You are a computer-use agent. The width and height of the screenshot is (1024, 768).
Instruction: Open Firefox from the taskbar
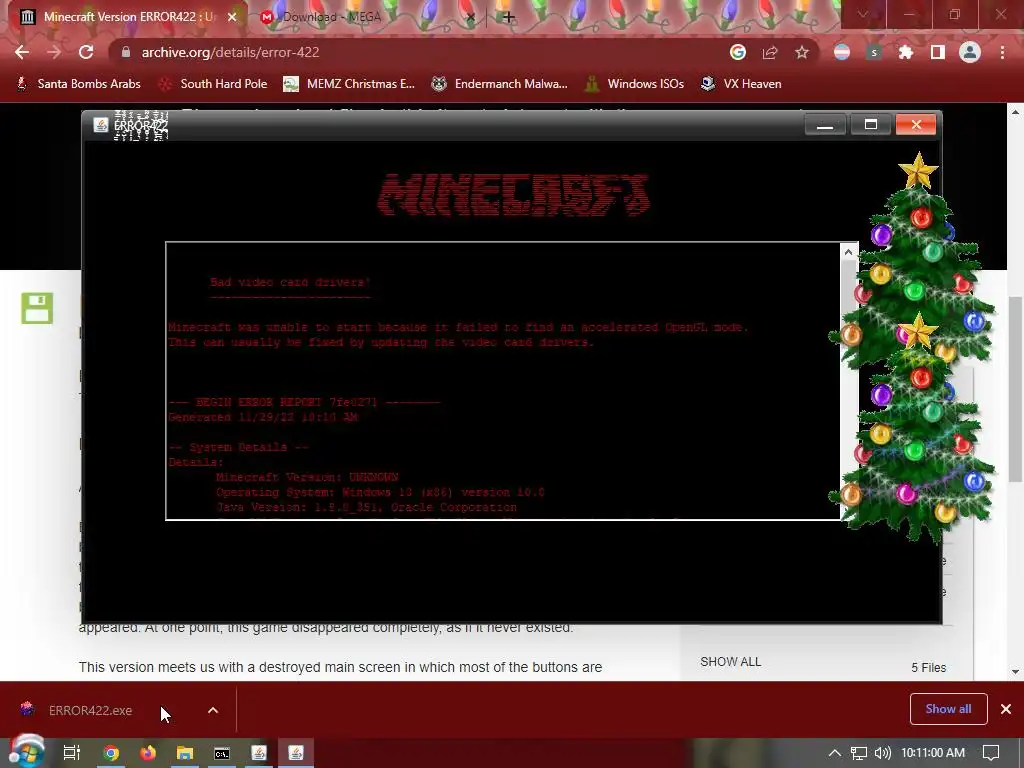coord(148,753)
